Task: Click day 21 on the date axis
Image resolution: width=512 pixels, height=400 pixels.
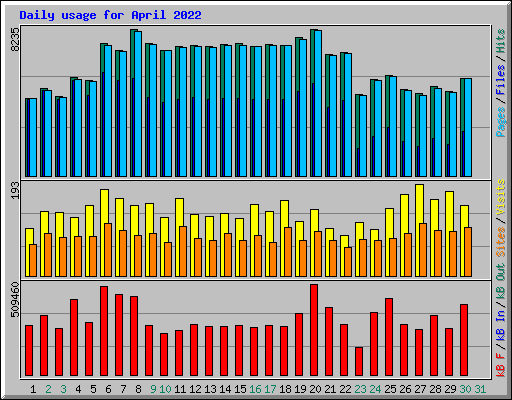Action: click(330, 389)
